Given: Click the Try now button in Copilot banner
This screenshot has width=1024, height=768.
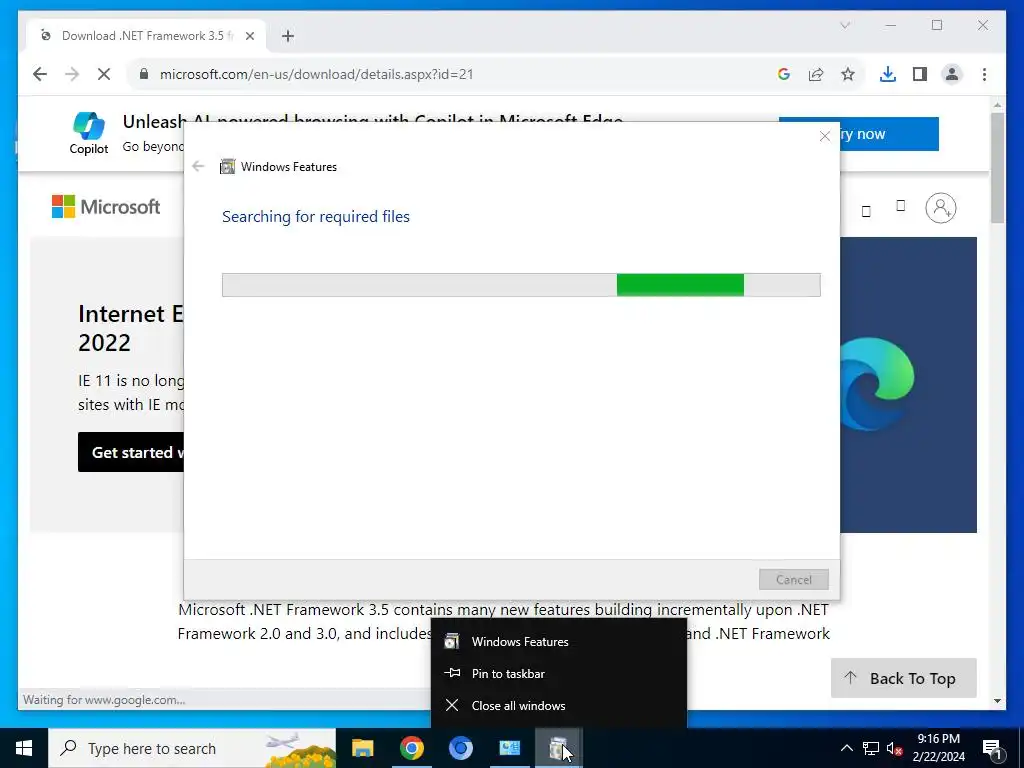Looking at the screenshot, I should (889, 134).
